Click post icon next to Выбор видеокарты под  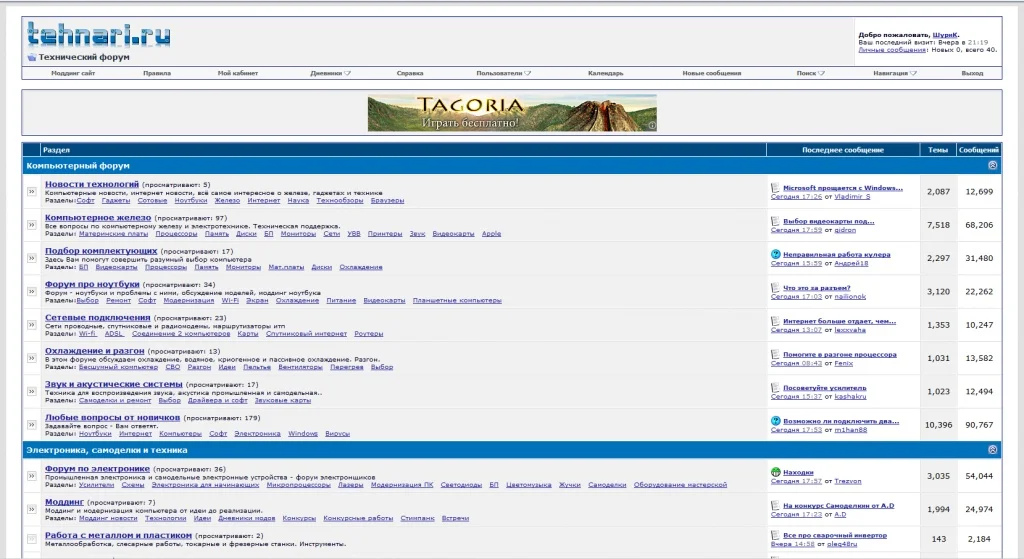[775, 221]
